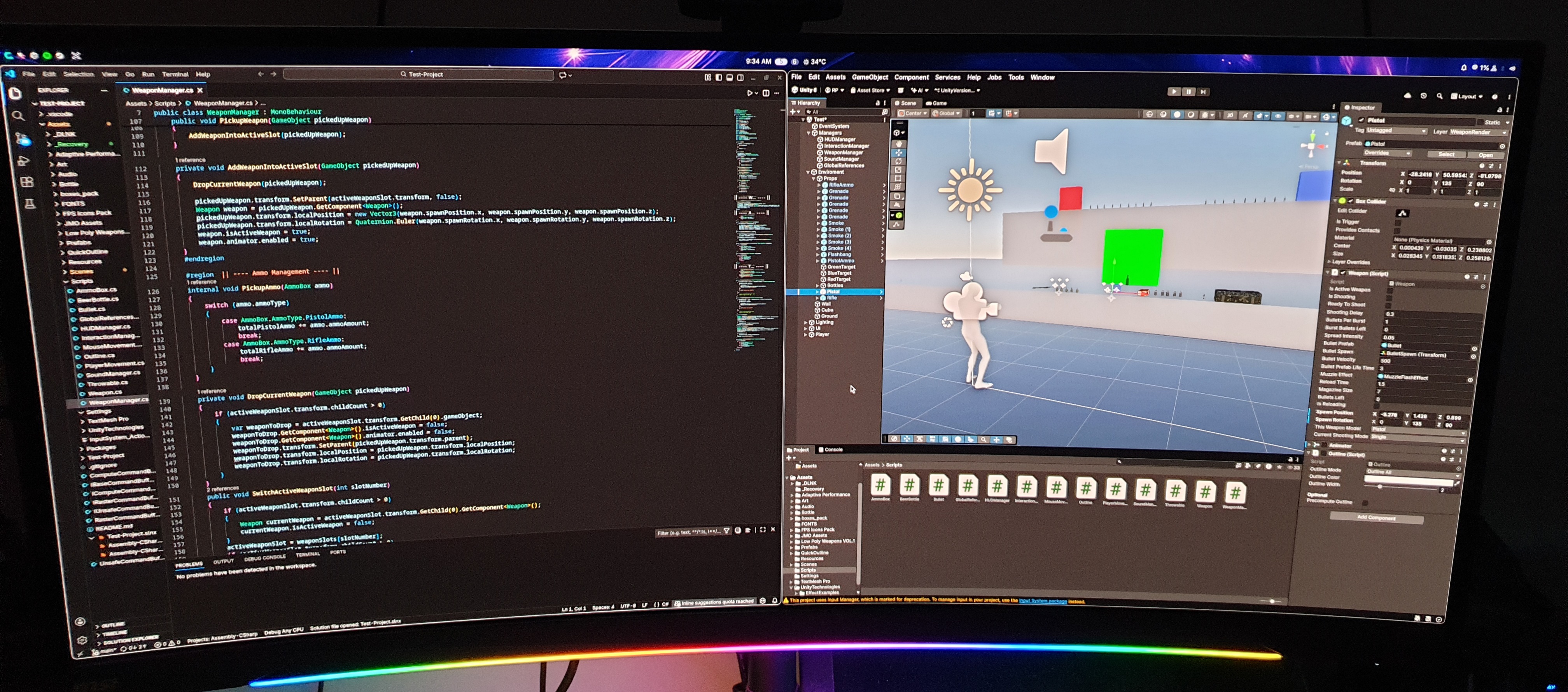Open VS Code Search sidebar icon

18,116
